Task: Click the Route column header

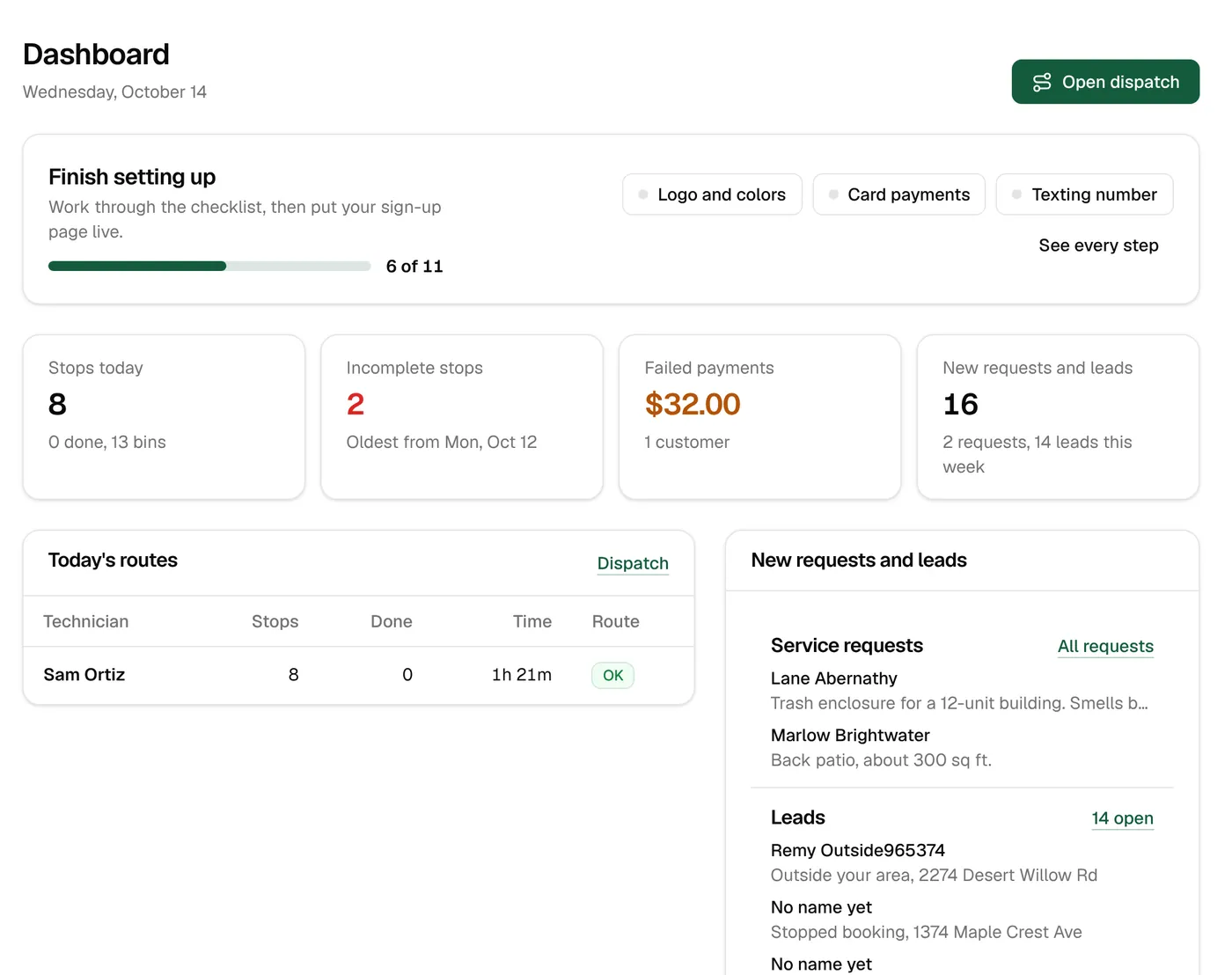Action: (x=616, y=621)
